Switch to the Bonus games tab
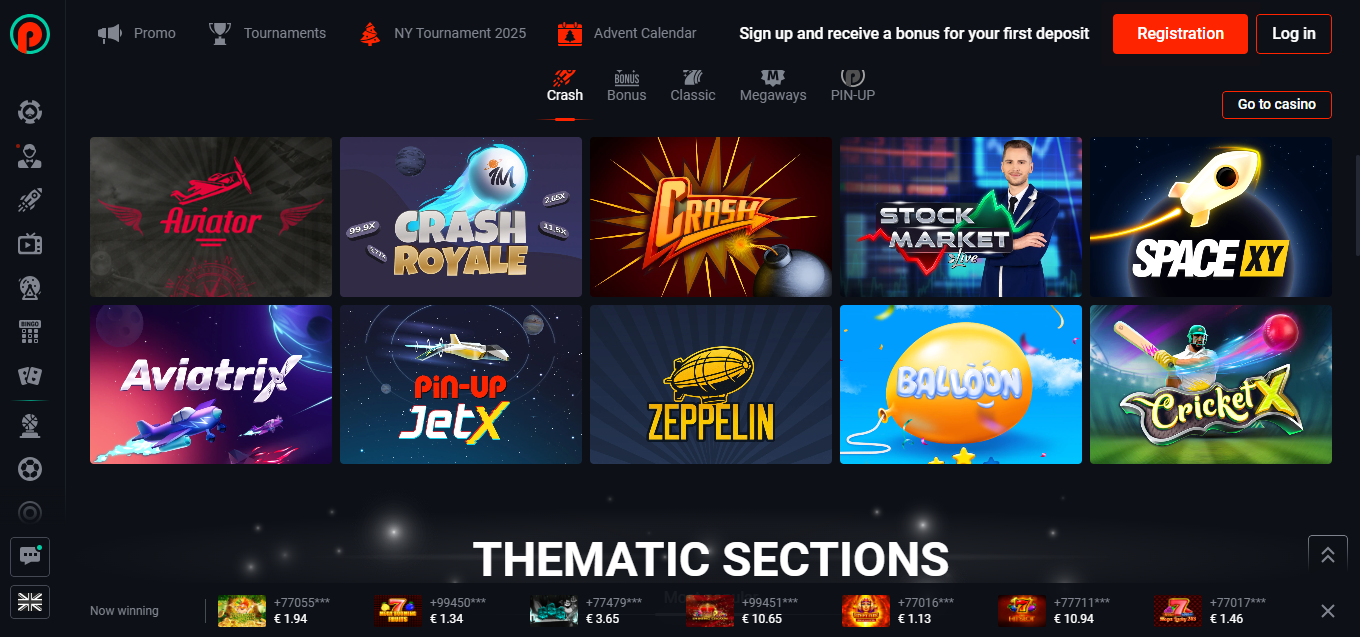The image size is (1360, 637). [x=627, y=87]
